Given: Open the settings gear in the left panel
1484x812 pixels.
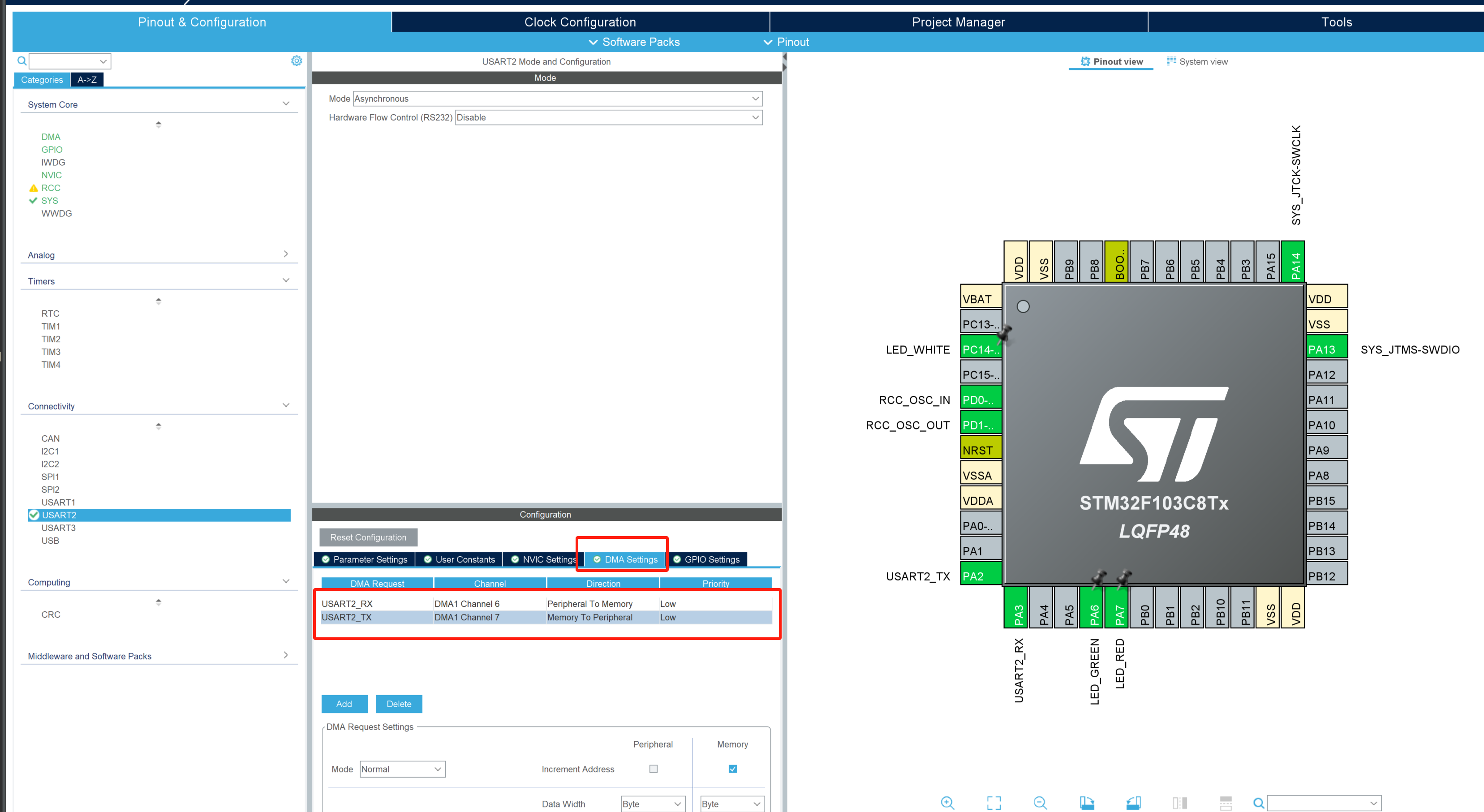Looking at the screenshot, I should pyautogui.click(x=296, y=60).
